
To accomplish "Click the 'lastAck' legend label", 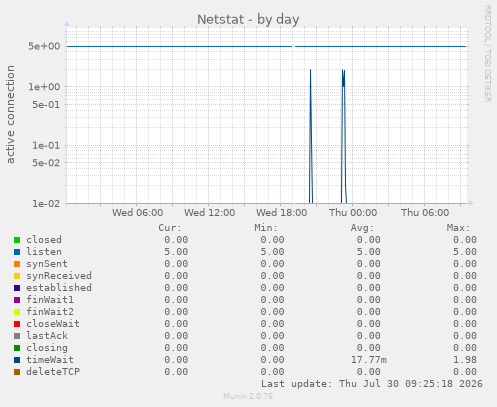I will (x=47, y=336).
